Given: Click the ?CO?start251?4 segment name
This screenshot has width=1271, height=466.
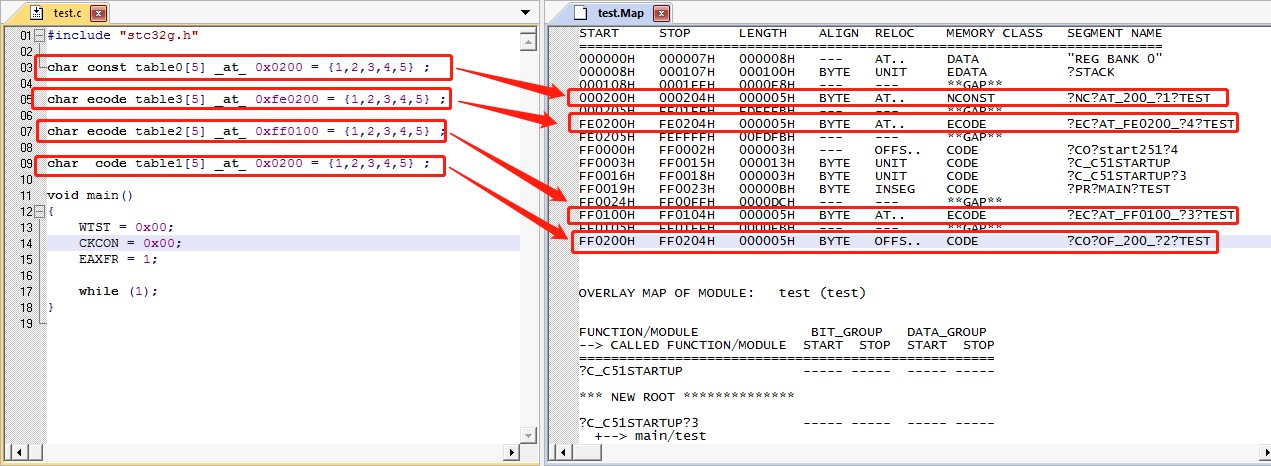Looking at the screenshot, I should pos(1123,150).
